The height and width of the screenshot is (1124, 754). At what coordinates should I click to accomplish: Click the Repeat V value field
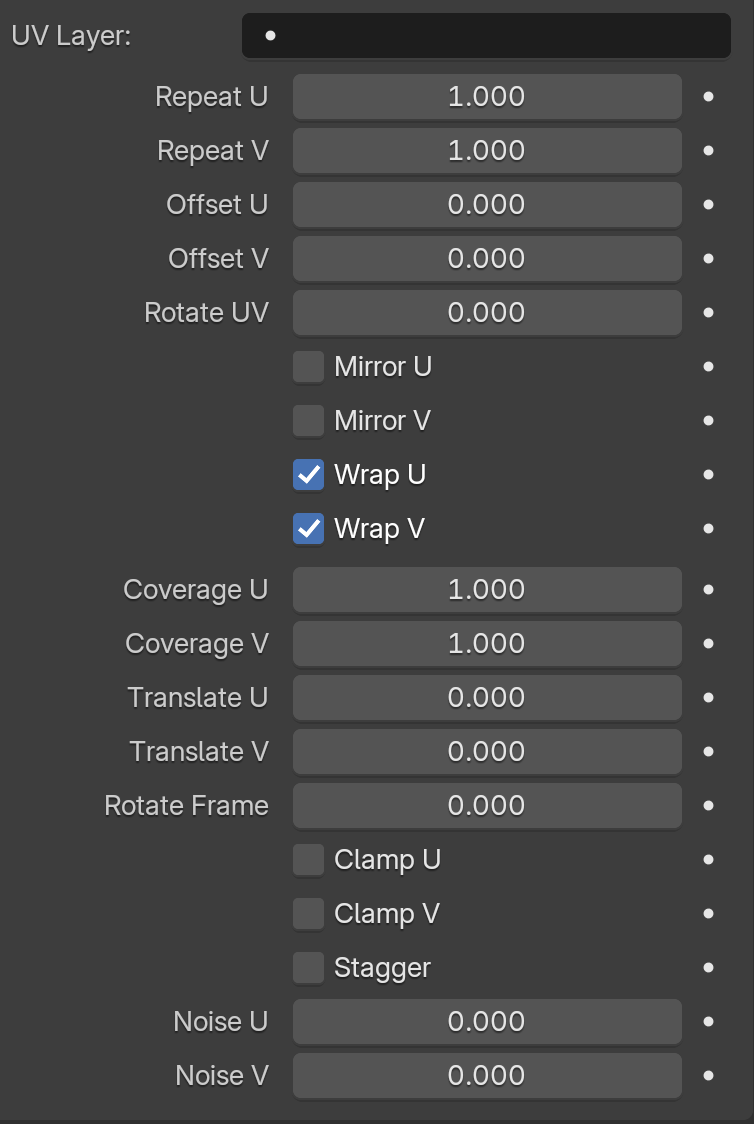point(487,151)
